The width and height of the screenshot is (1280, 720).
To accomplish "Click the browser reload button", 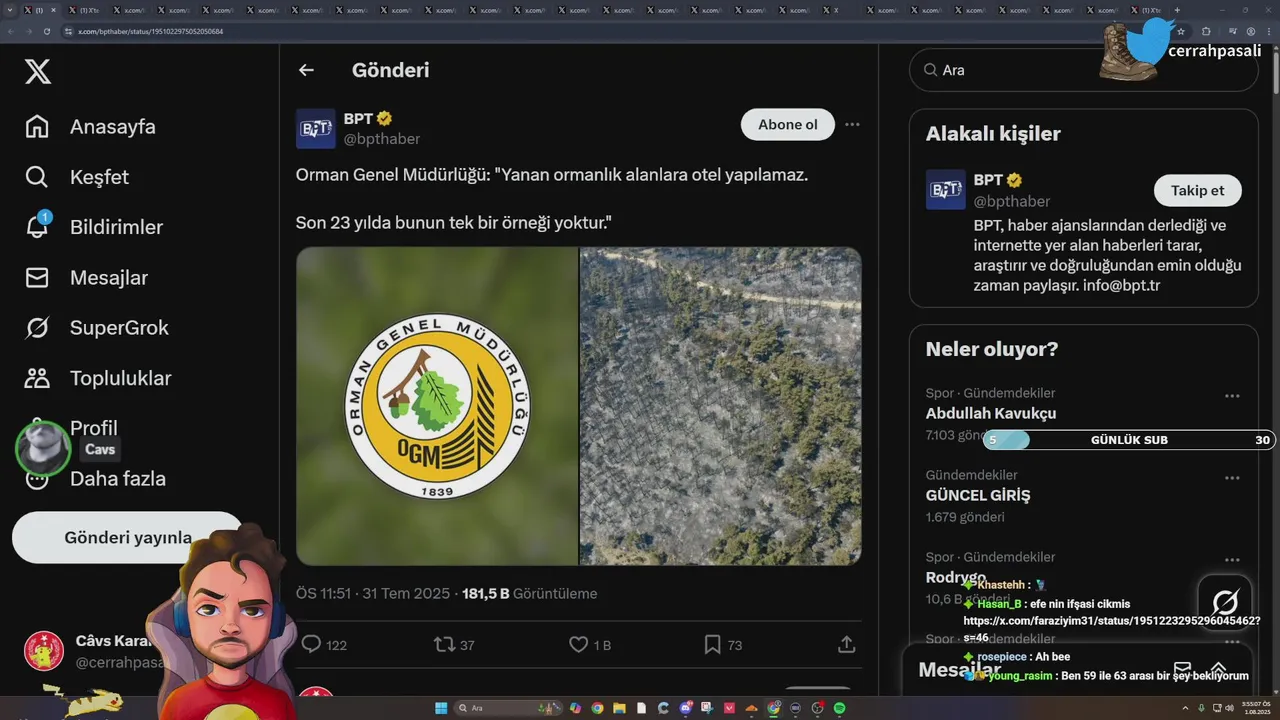I will (47, 31).
